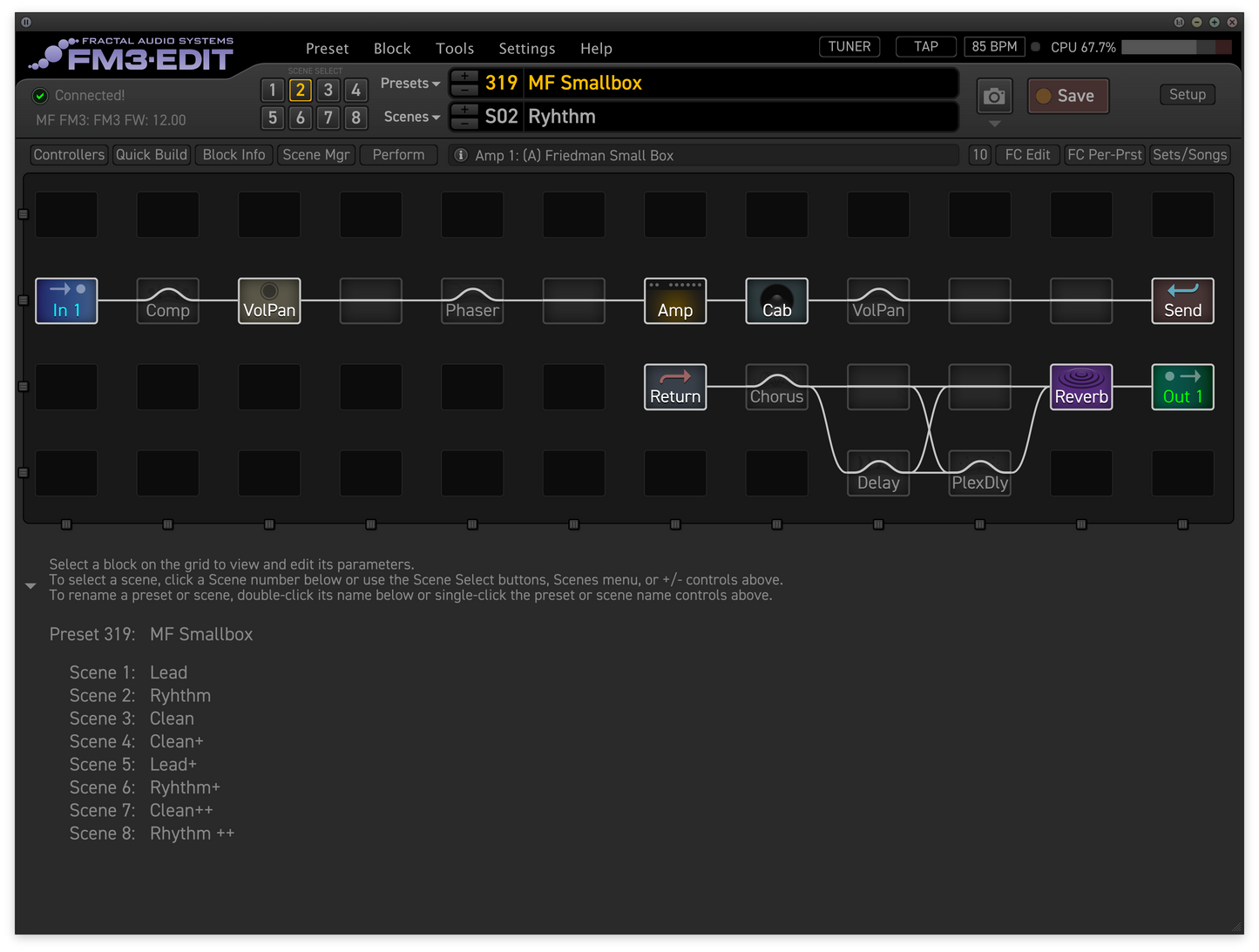The height and width of the screenshot is (952, 1259).
Task: Open the Help menu
Action: [x=596, y=49]
